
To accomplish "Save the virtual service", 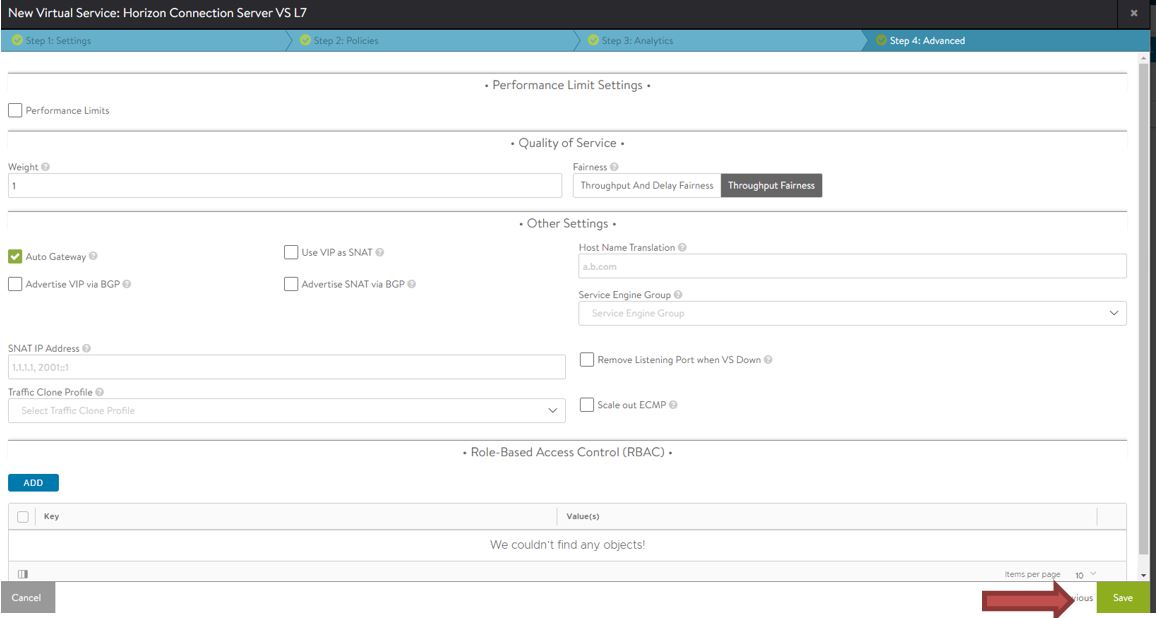I will click(x=1123, y=597).
